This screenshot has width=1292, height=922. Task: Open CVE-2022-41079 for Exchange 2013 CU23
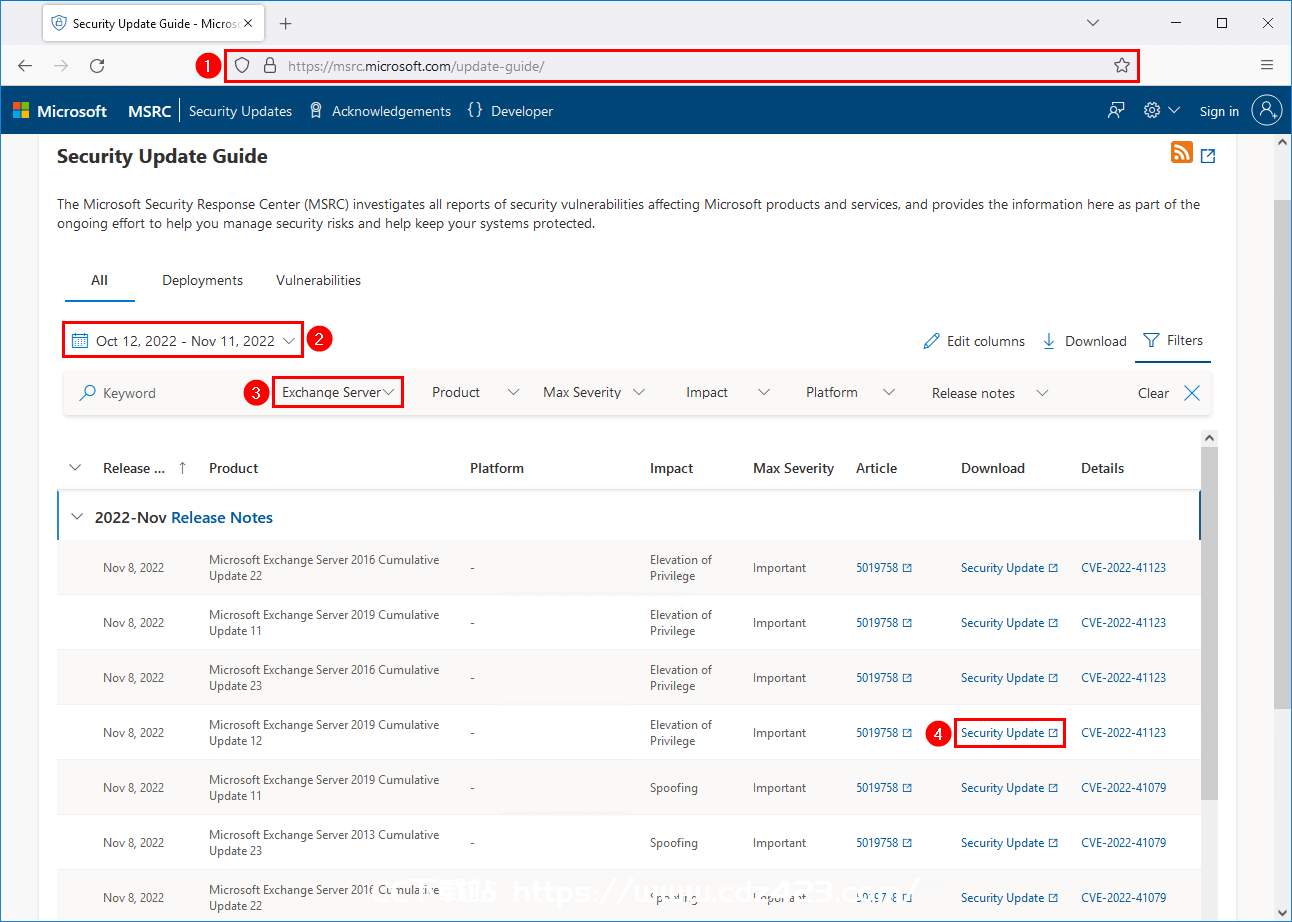tap(1123, 843)
